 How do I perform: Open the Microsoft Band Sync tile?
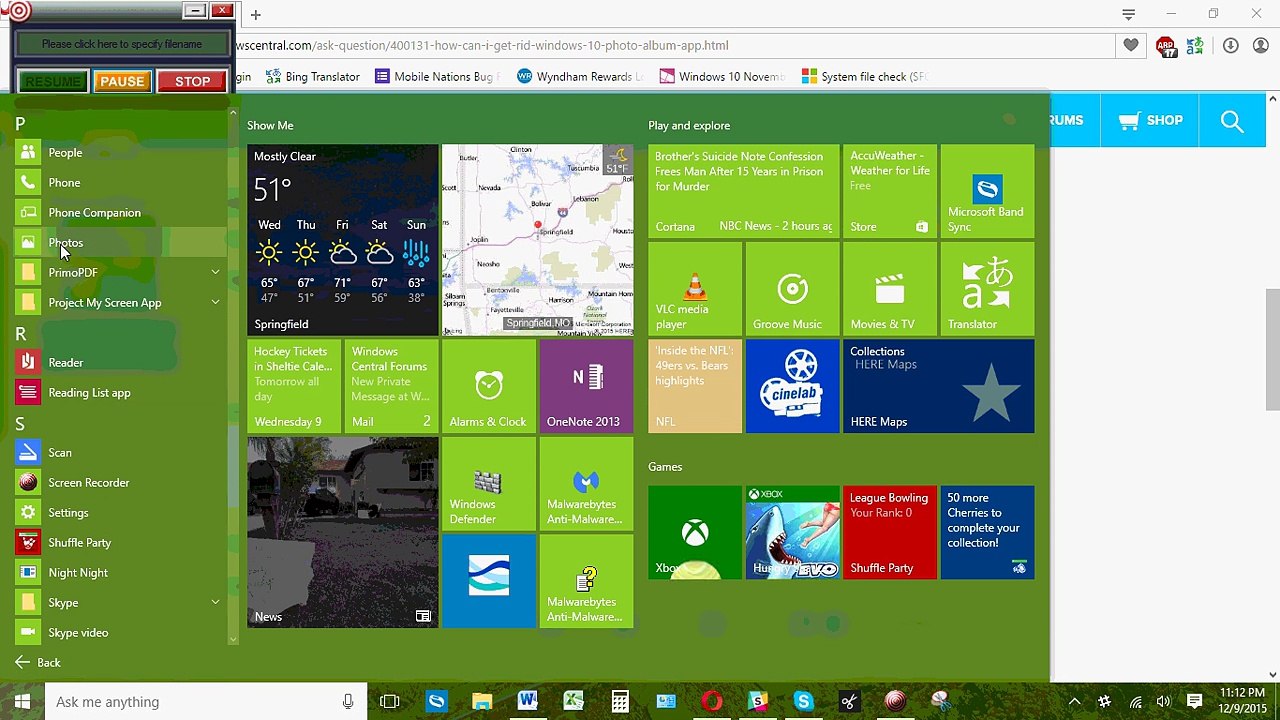[x=987, y=191]
